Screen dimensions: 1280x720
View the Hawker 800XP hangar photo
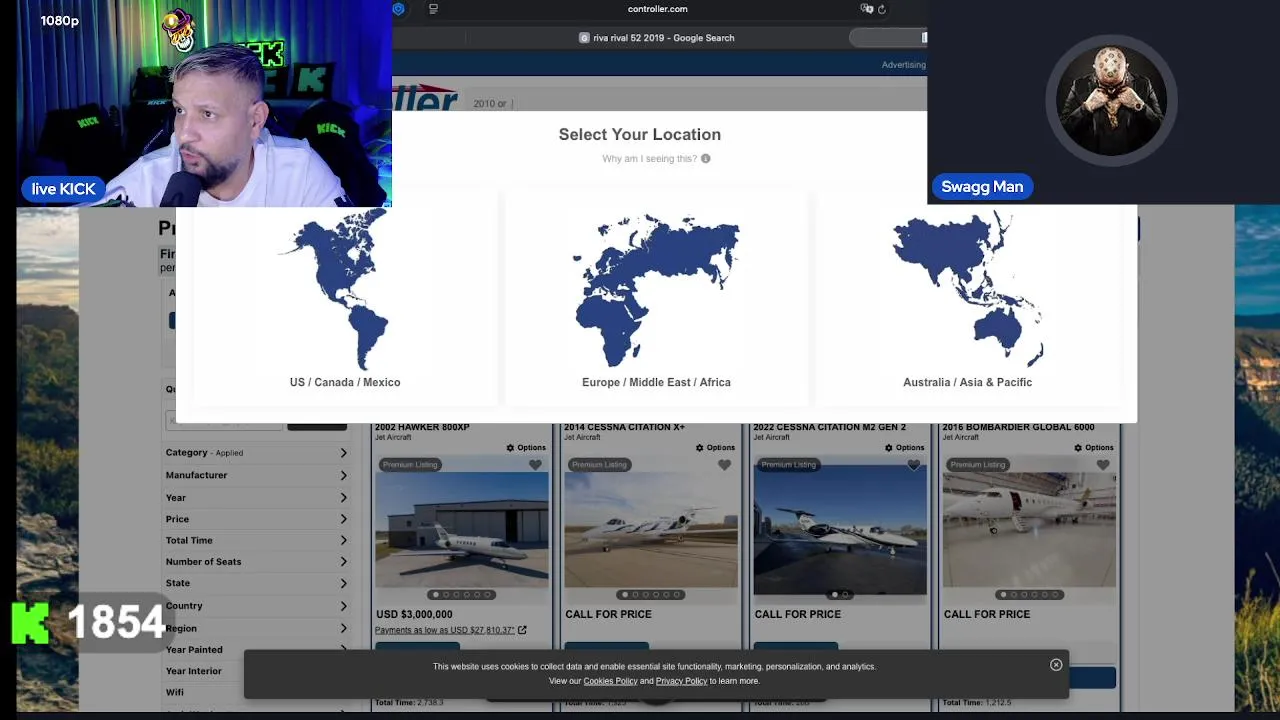(462, 530)
